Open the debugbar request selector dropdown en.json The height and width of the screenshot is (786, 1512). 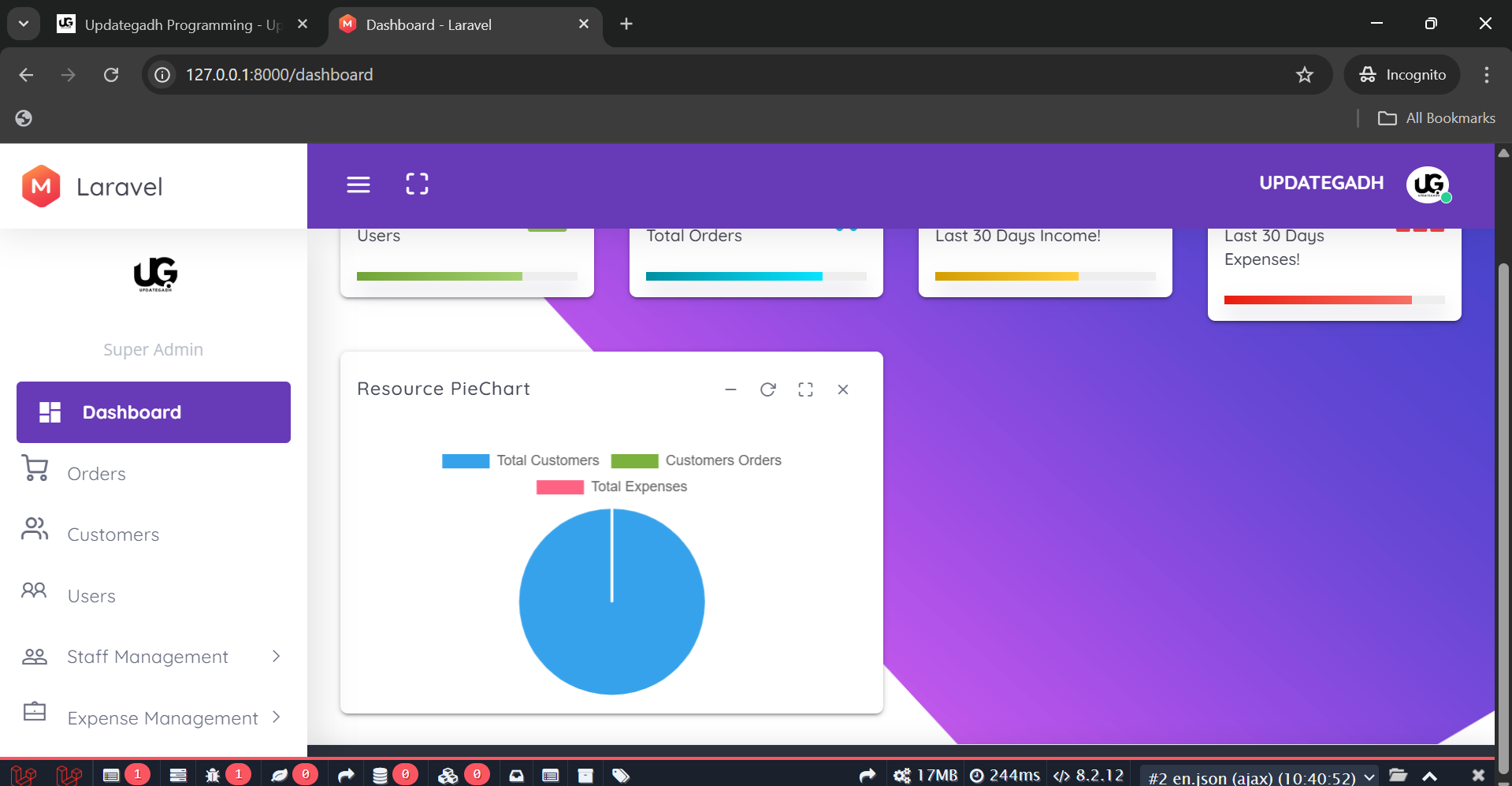1261,777
